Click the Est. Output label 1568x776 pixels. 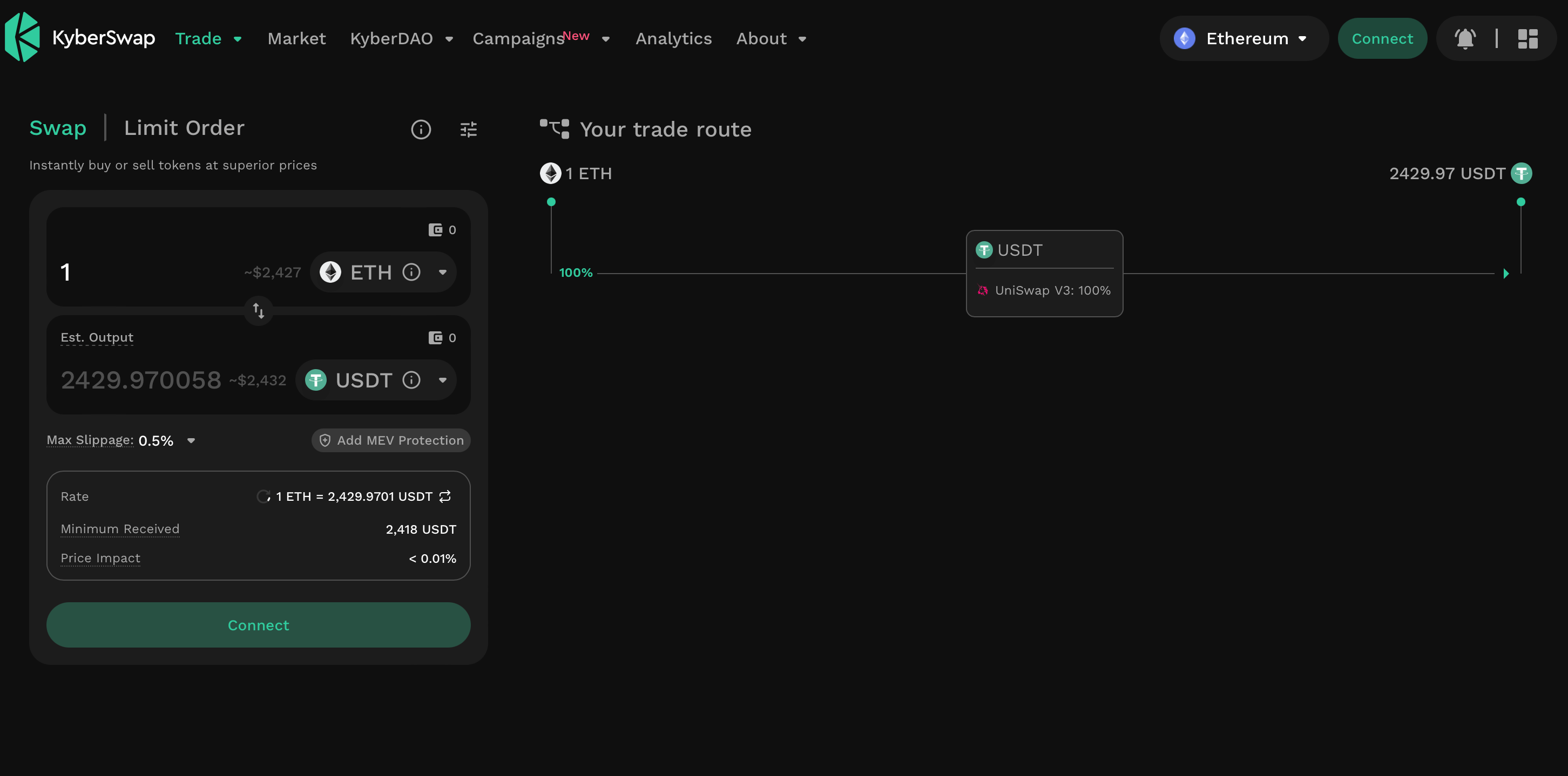pyautogui.click(x=97, y=337)
